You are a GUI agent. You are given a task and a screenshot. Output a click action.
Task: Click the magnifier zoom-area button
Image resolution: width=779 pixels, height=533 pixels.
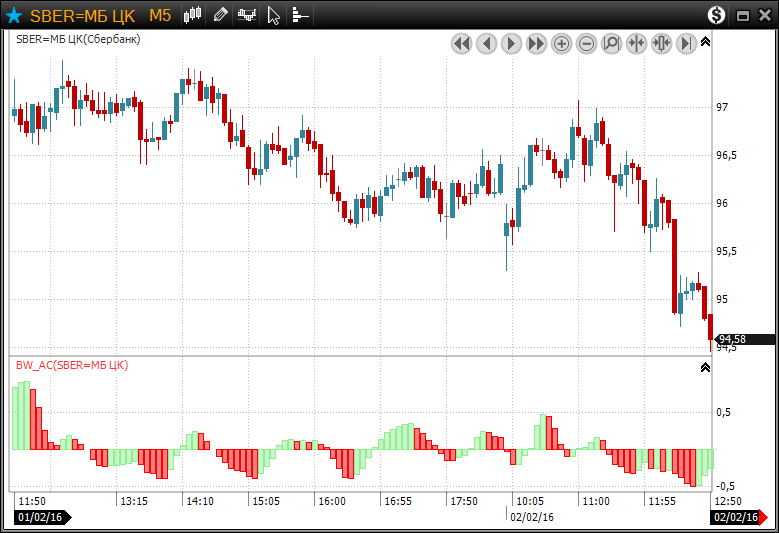[611, 43]
